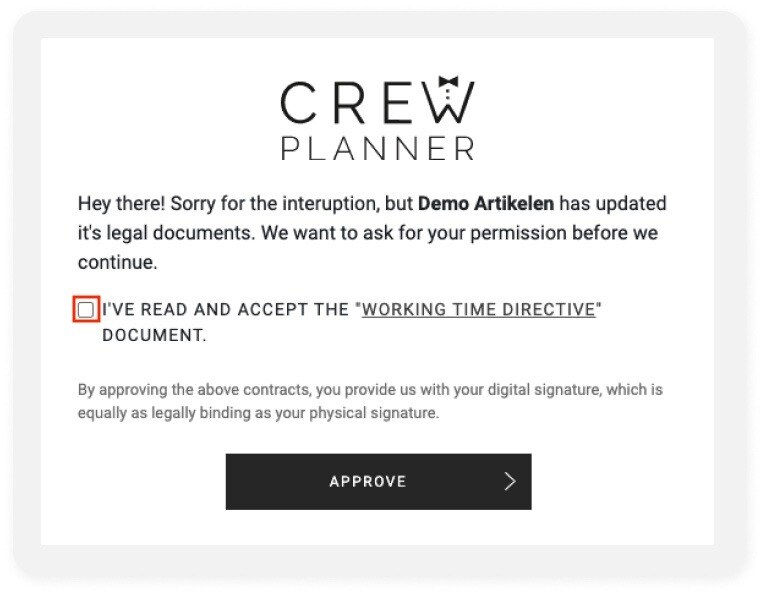Click the word "CREW" in the logo
The image size is (763, 594).
(x=376, y=102)
